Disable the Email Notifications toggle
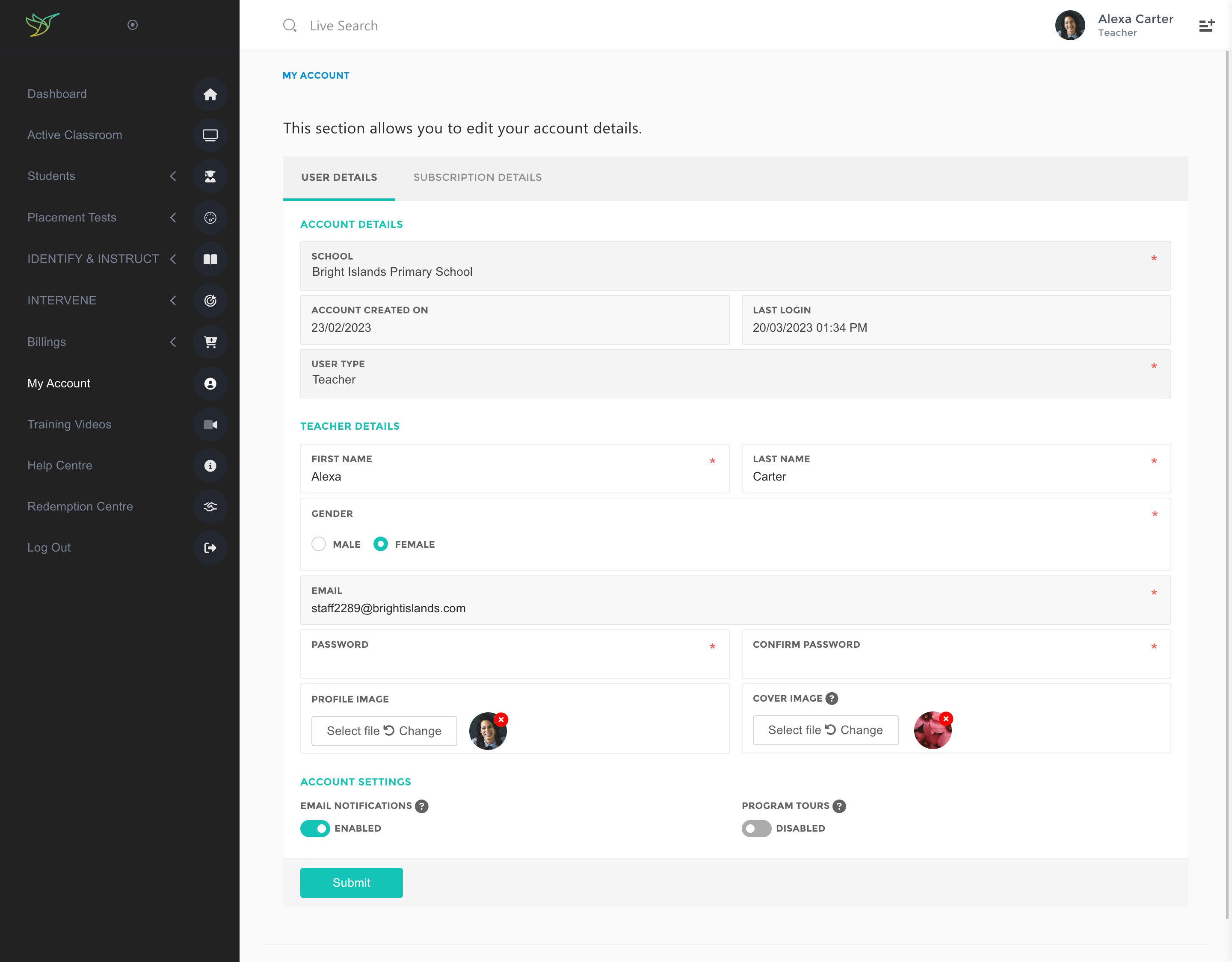1232x962 pixels. [315, 828]
